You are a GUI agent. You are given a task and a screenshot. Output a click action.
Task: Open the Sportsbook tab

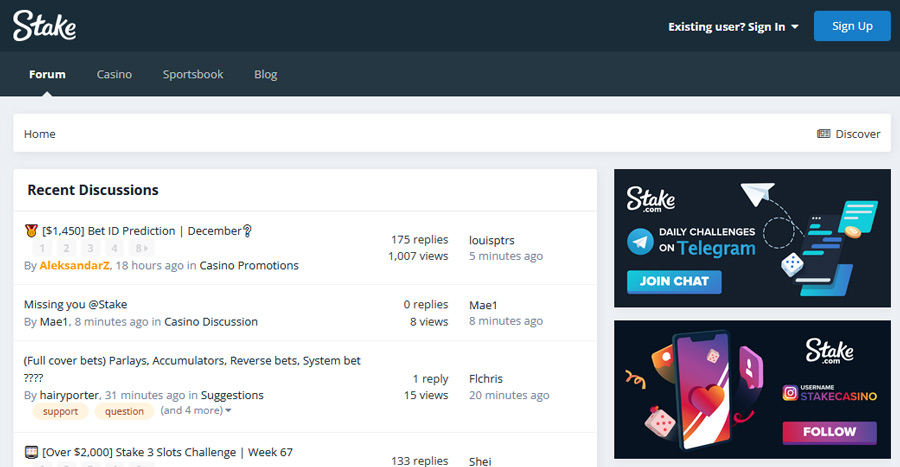(193, 74)
